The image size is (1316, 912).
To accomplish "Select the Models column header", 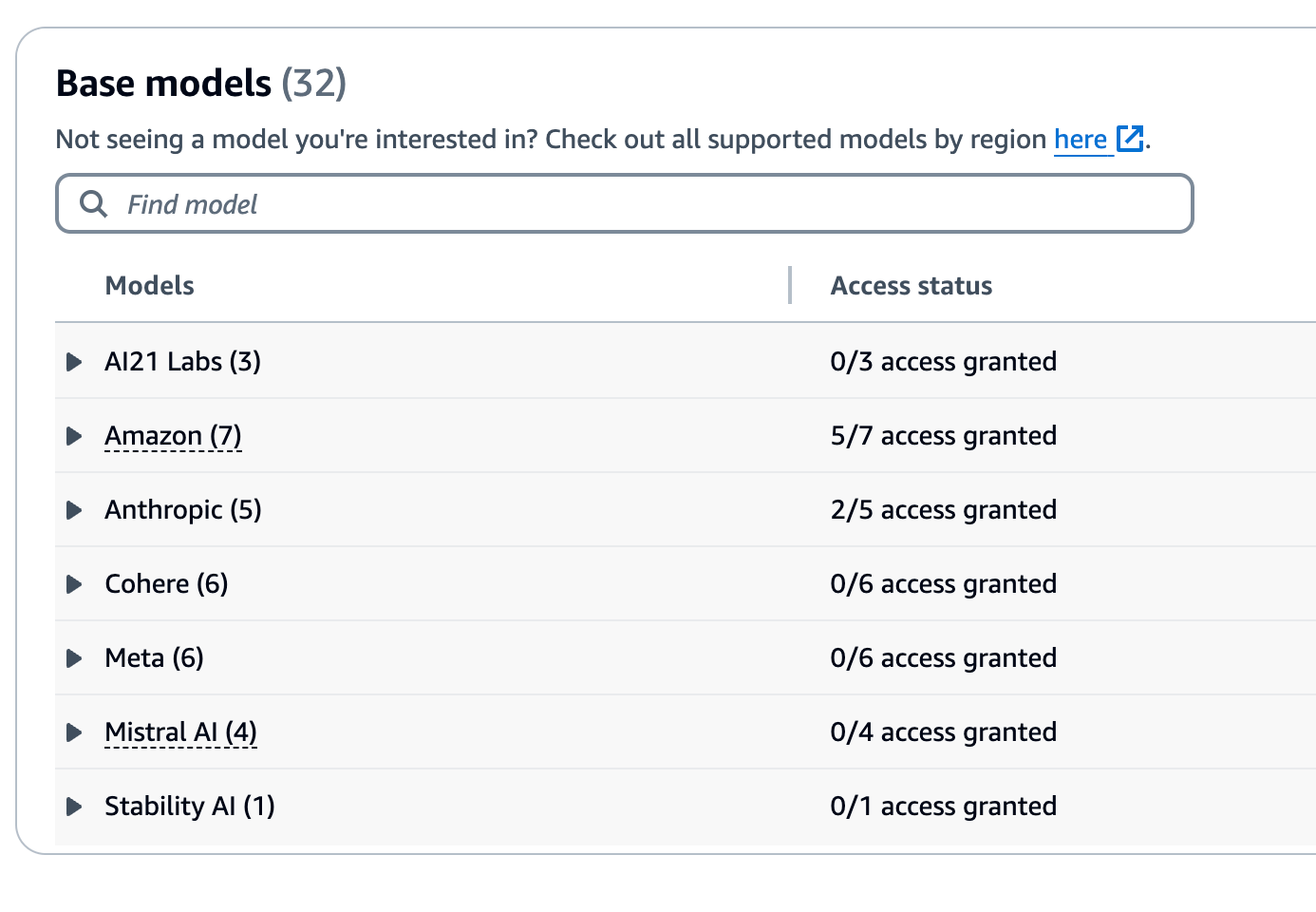I will (149, 286).
